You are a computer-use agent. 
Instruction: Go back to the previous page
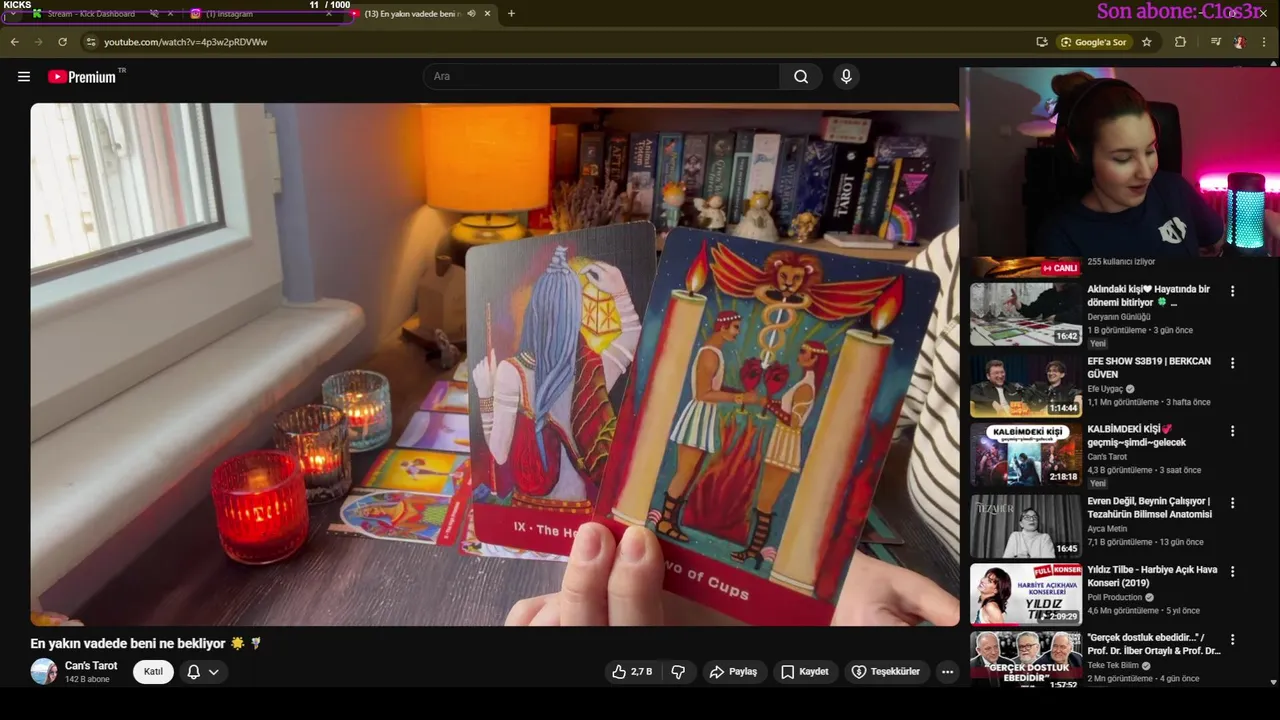pos(14,42)
